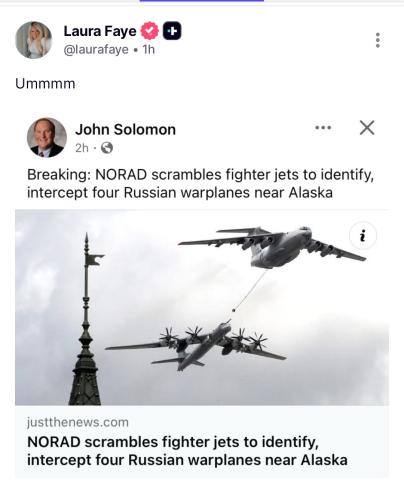Image resolution: width=404 pixels, height=500 pixels.
Task: Open the vertical three-dot post options menu
Action: [x=378, y=40]
